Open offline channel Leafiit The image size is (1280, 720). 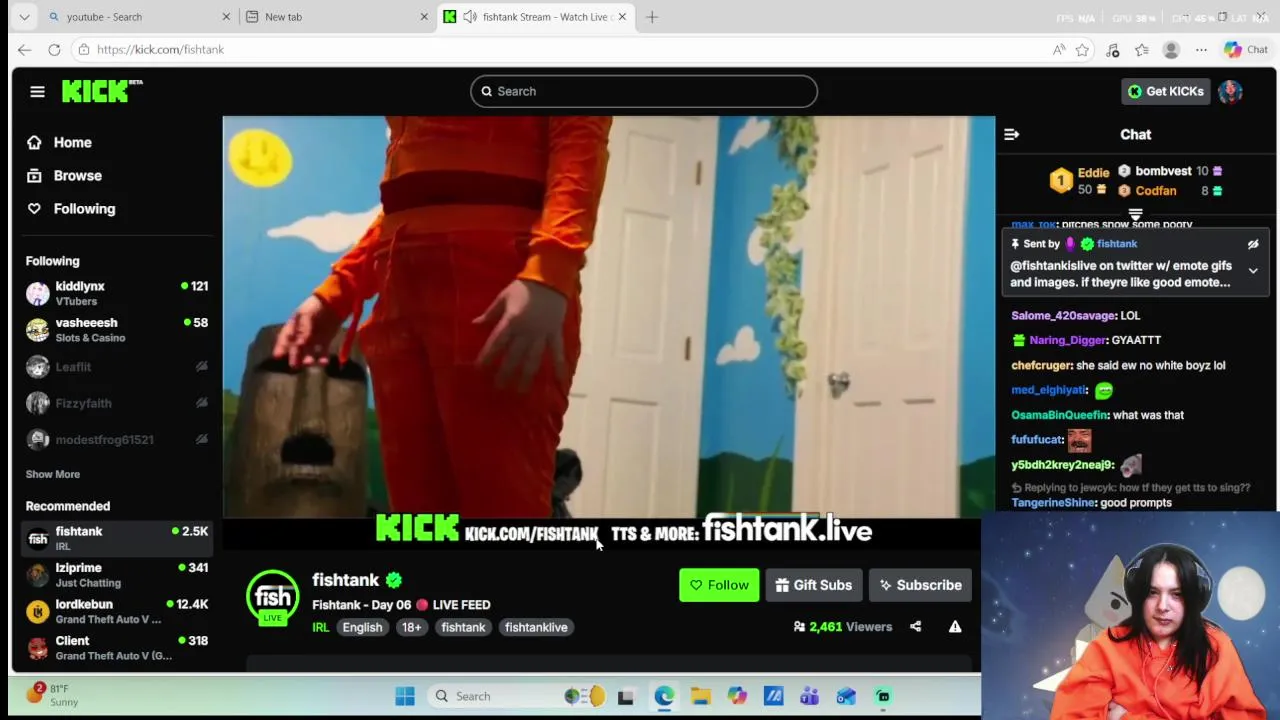116,367
